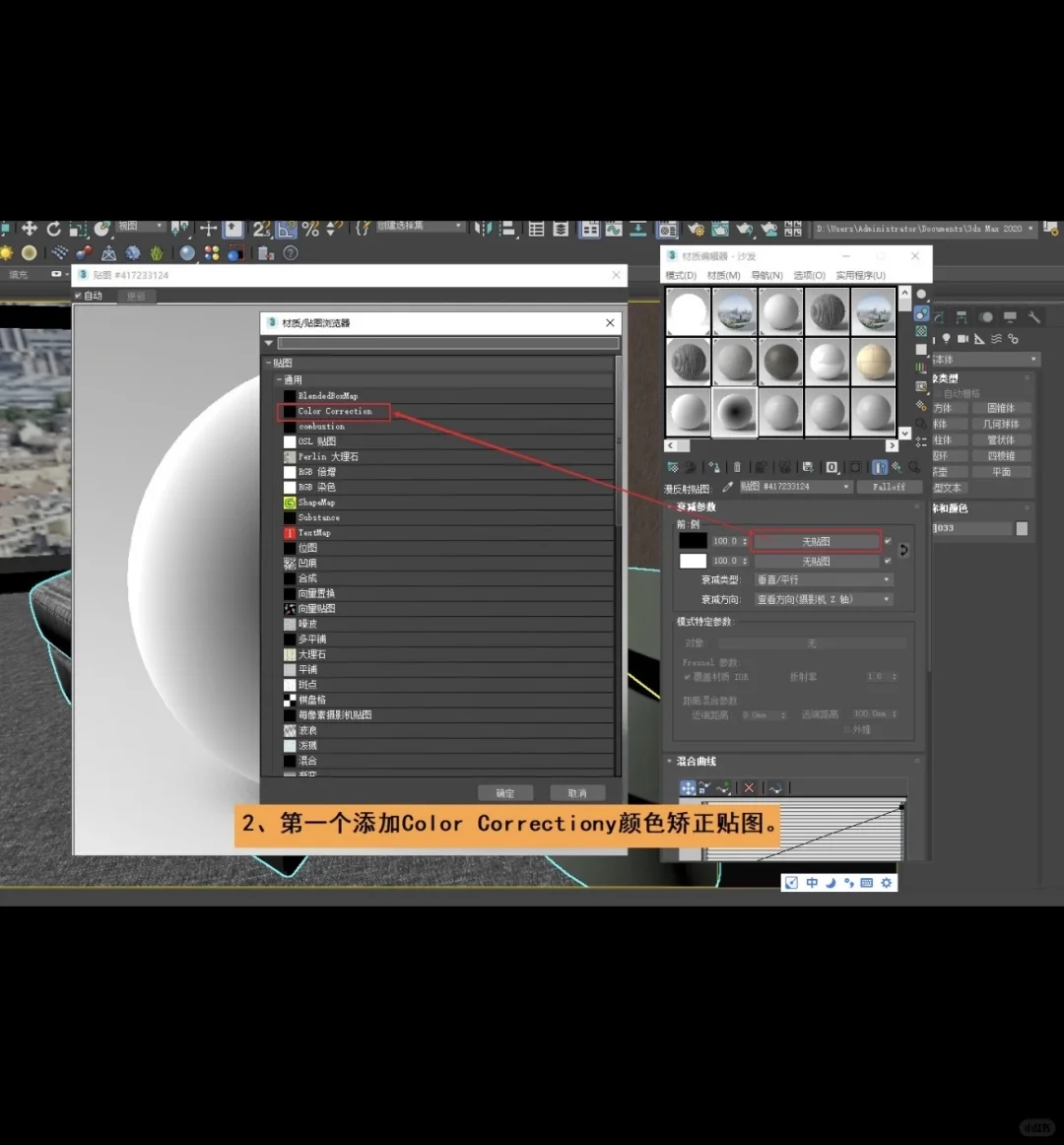The width and height of the screenshot is (1064, 1145).
Task: Toggle the Percent Snap icon
Action: 310,229
